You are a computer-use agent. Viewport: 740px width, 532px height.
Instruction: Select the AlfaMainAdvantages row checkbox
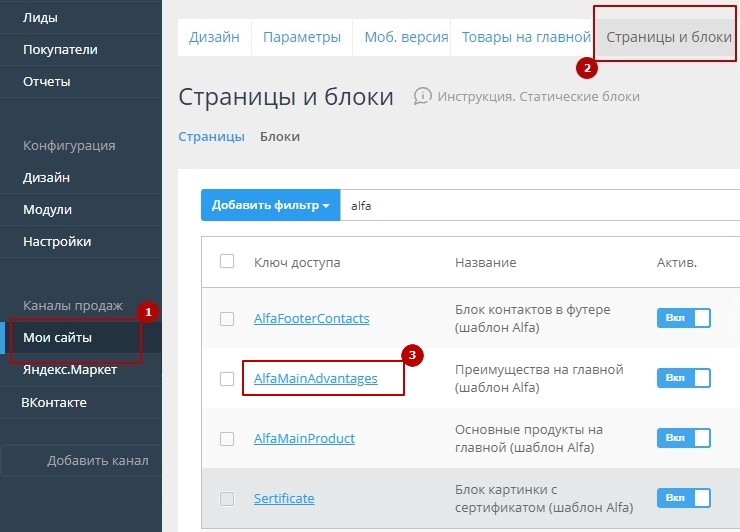(227, 379)
